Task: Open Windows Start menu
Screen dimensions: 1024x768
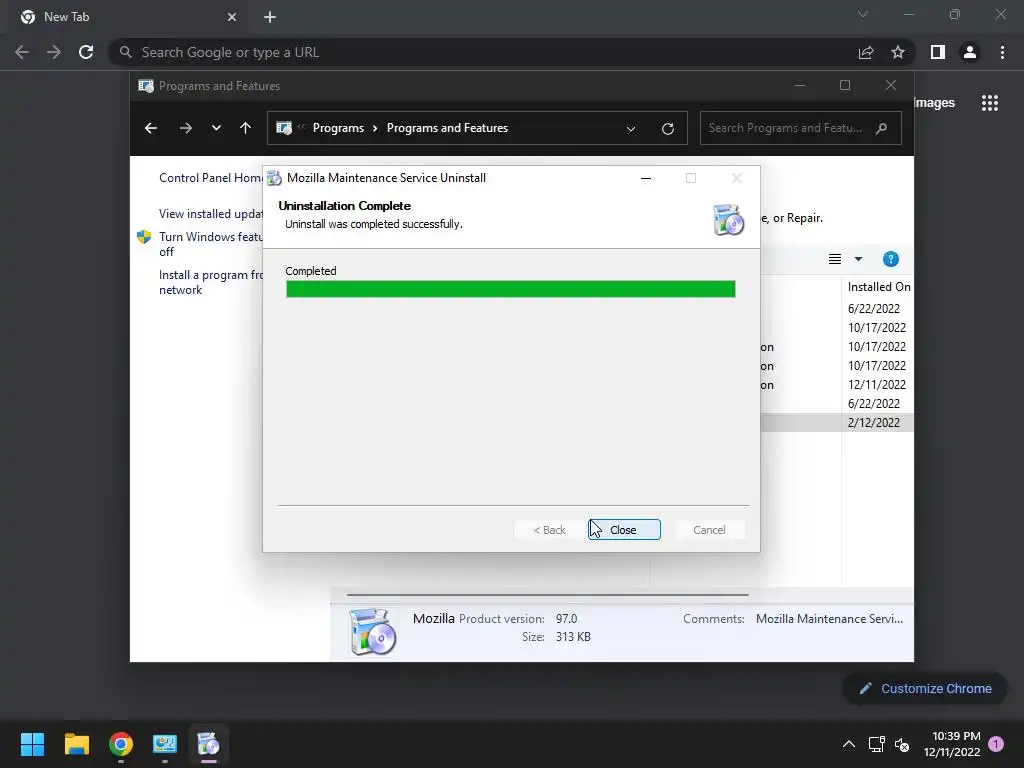Action: (x=32, y=744)
